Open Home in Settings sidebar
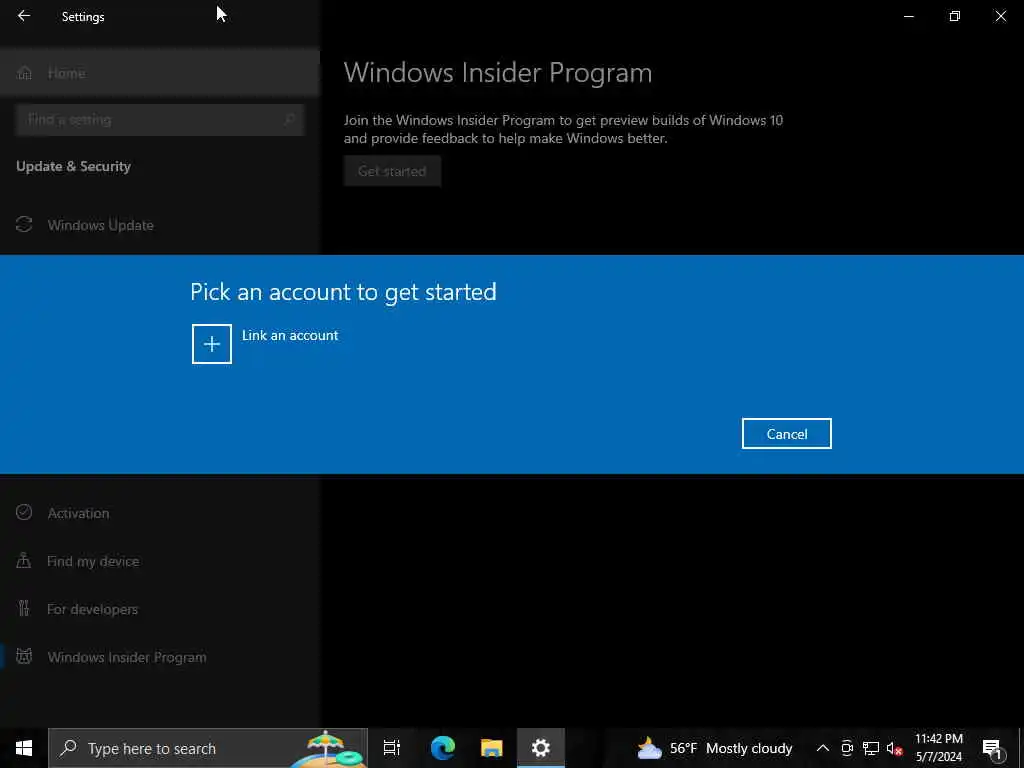This screenshot has width=1024, height=768. pos(159,72)
